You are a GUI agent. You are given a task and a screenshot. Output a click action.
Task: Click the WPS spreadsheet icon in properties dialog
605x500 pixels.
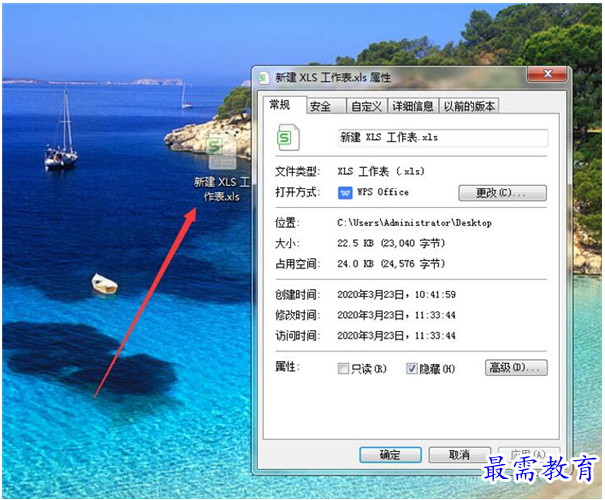click(x=288, y=137)
